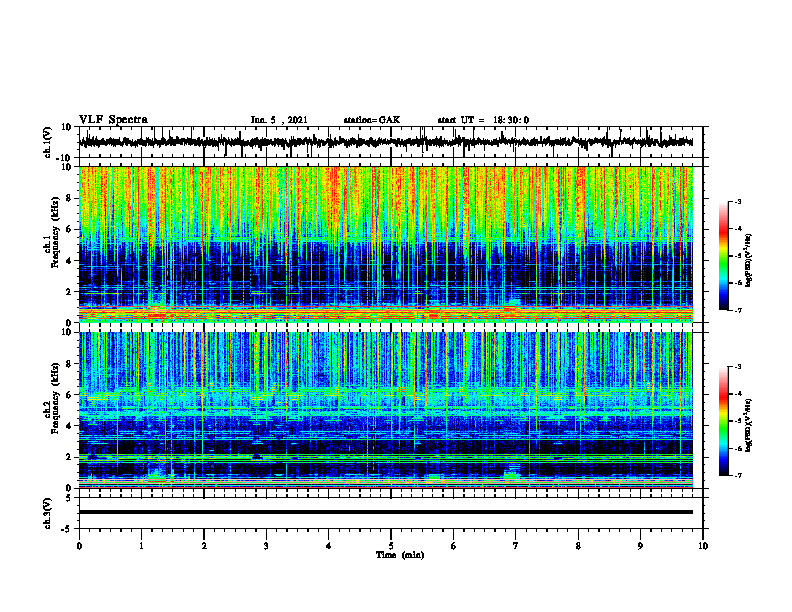Click the 10 tick label on the time axis
792x612 pixels.
click(703, 546)
